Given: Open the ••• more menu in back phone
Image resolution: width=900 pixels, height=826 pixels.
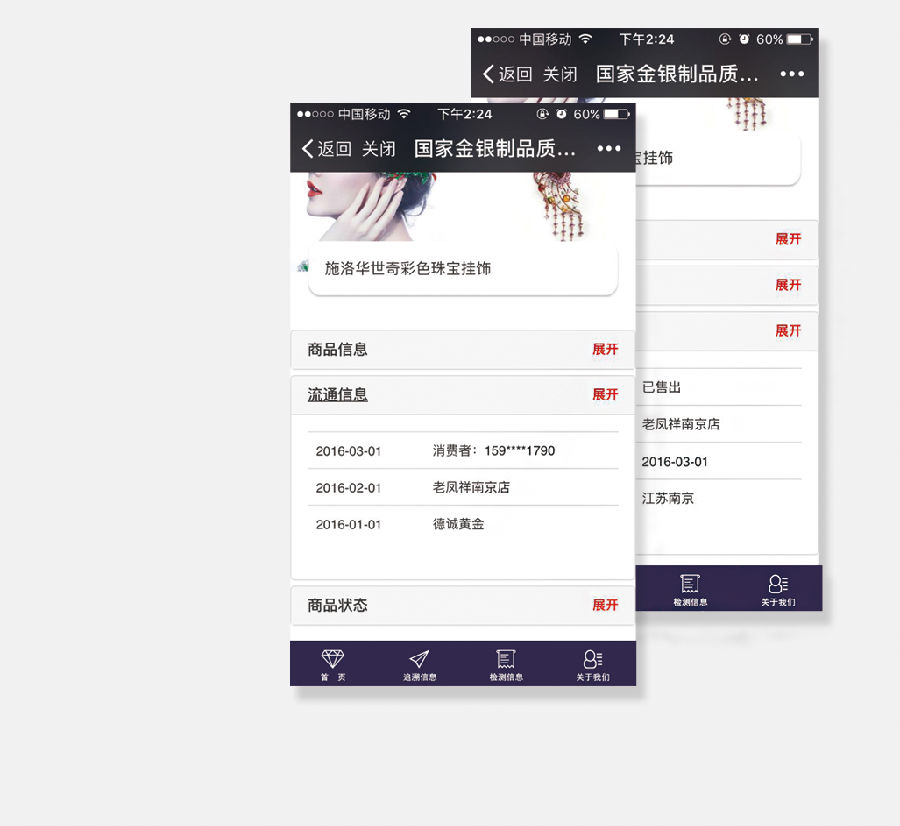Looking at the screenshot, I should pyautogui.click(x=792, y=74).
